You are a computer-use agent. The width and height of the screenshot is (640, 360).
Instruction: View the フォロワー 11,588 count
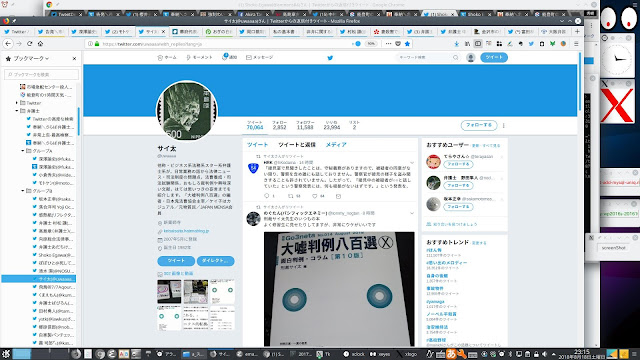pyautogui.click(x=305, y=125)
